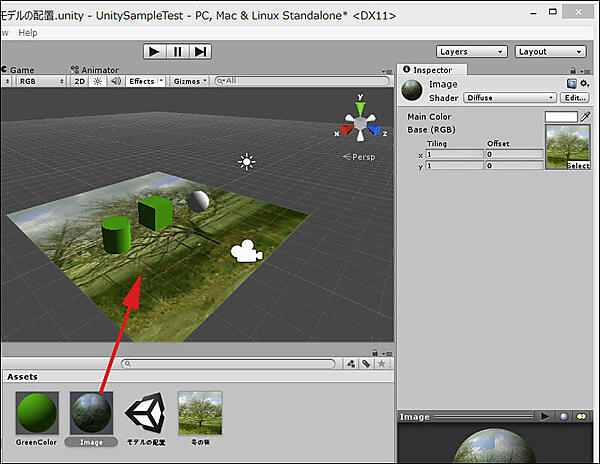
Task: Open the Shader Diffuse dropdown
Action: [510, 98]
